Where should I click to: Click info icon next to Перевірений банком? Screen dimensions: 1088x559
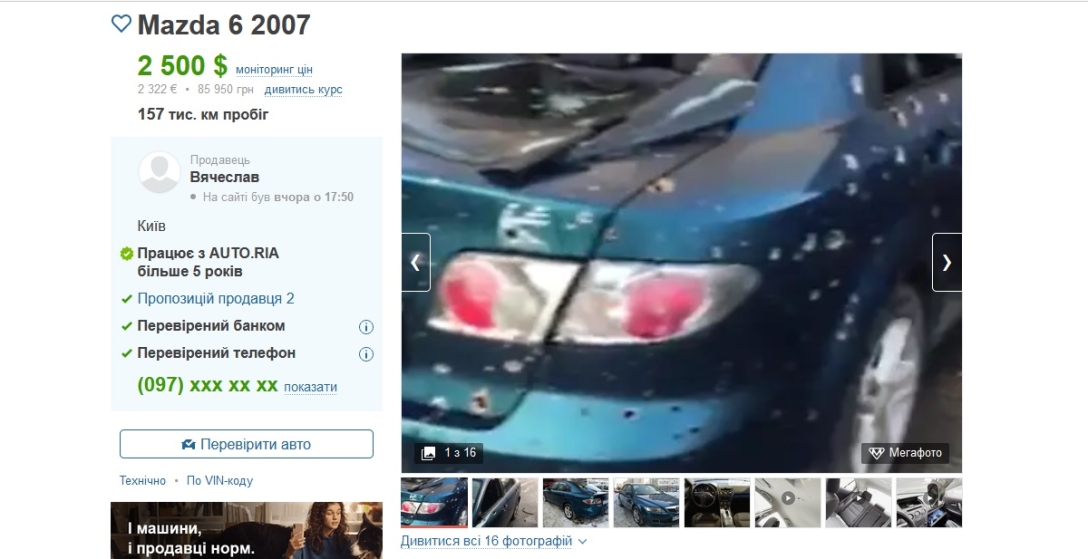coord(366,327)
